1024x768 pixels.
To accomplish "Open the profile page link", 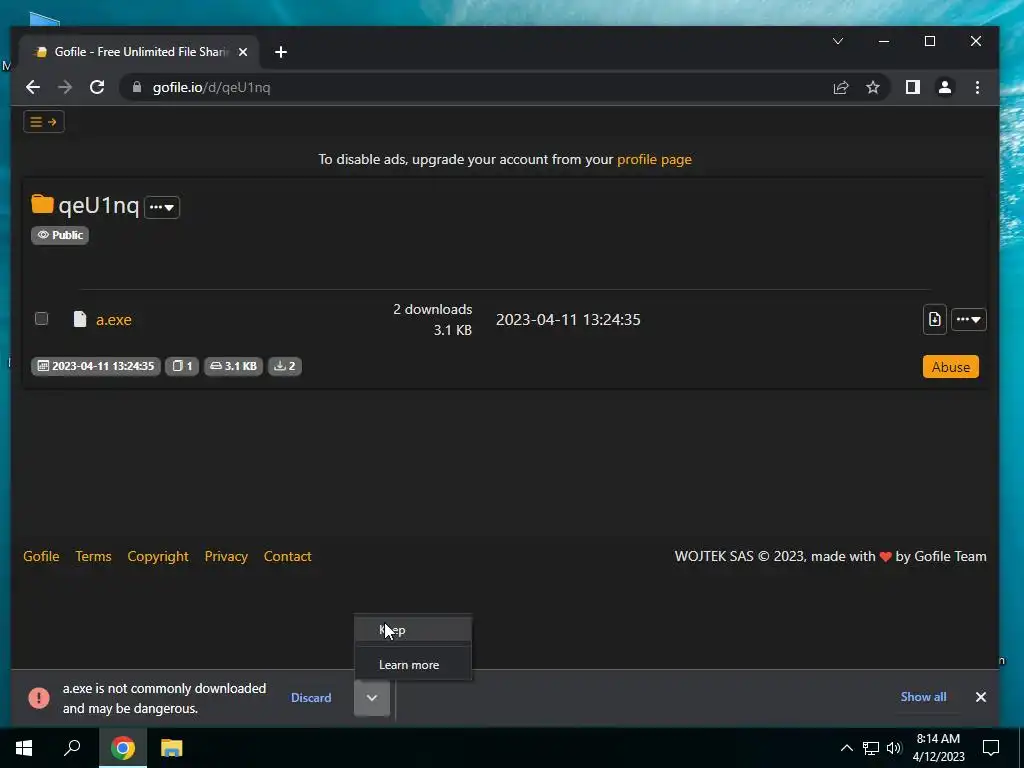I will pyautogui.click(x=654, y=159).
